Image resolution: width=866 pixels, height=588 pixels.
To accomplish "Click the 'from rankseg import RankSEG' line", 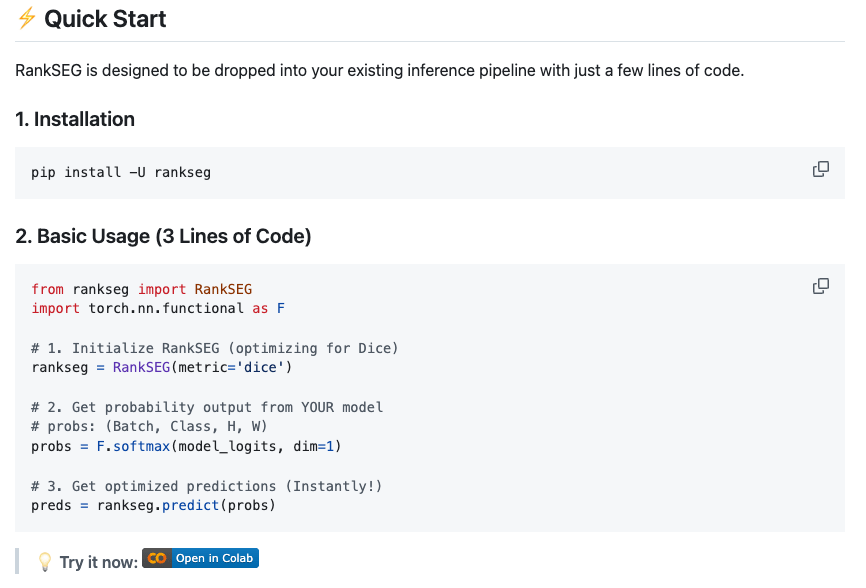I will tap(141, 289).
